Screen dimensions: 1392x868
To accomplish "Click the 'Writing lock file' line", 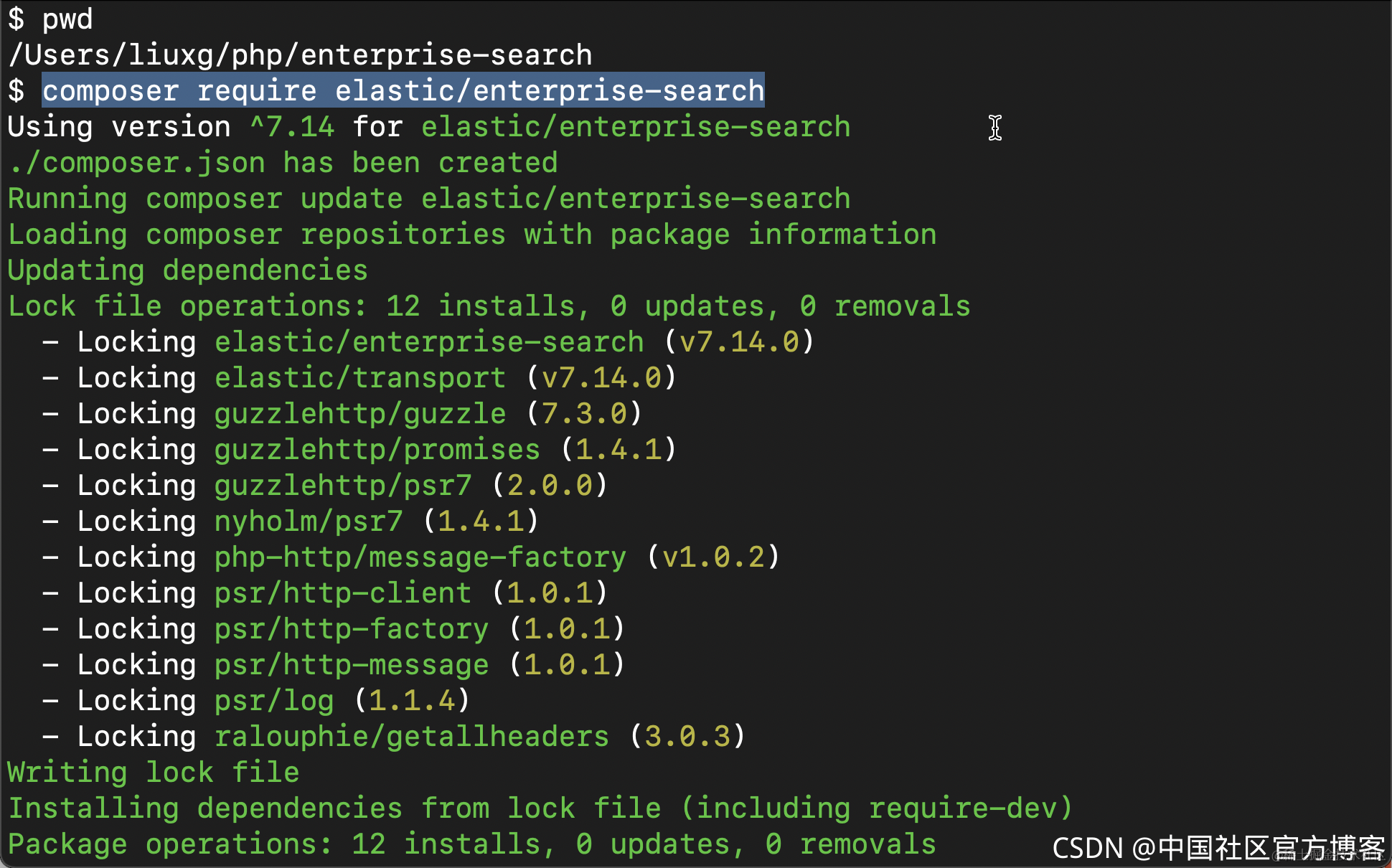I will 153,773.
